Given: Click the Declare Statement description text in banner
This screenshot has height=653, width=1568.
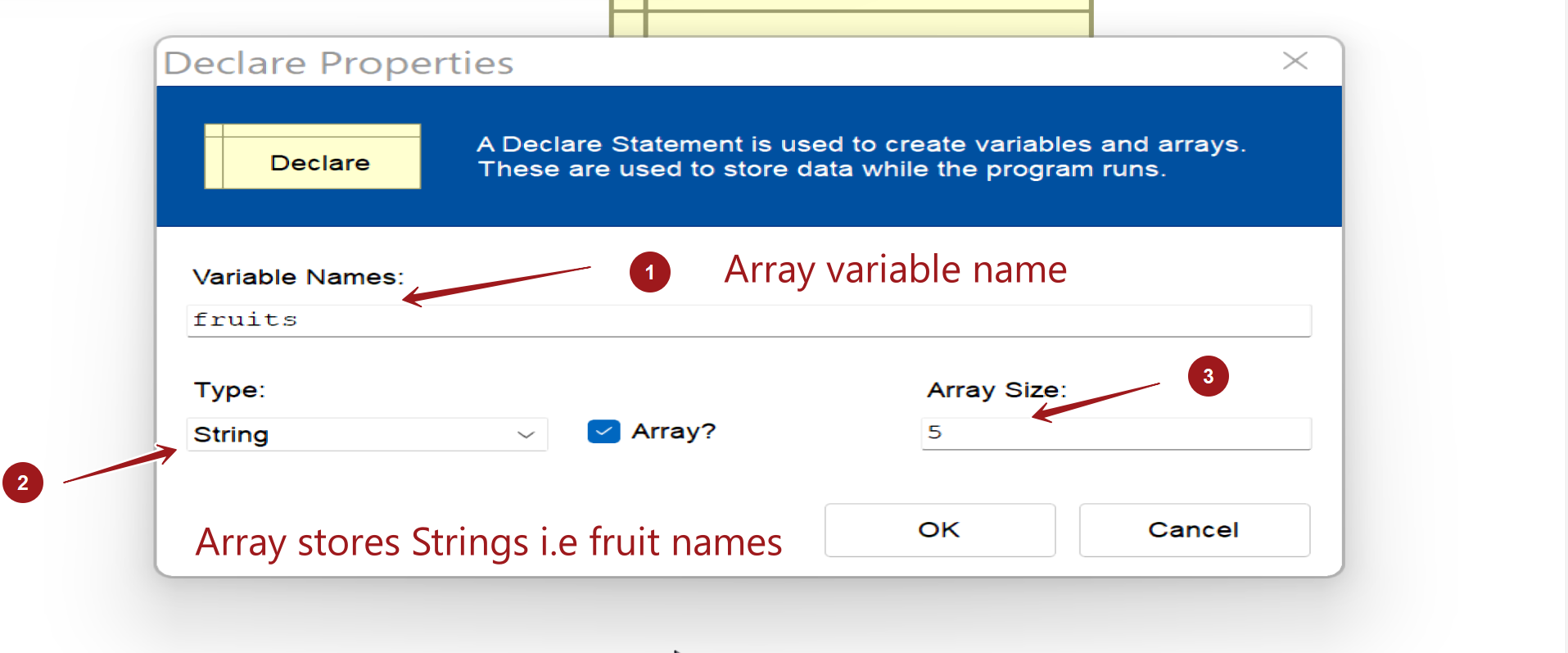Looking at the screenshot, I should [861, 156].
